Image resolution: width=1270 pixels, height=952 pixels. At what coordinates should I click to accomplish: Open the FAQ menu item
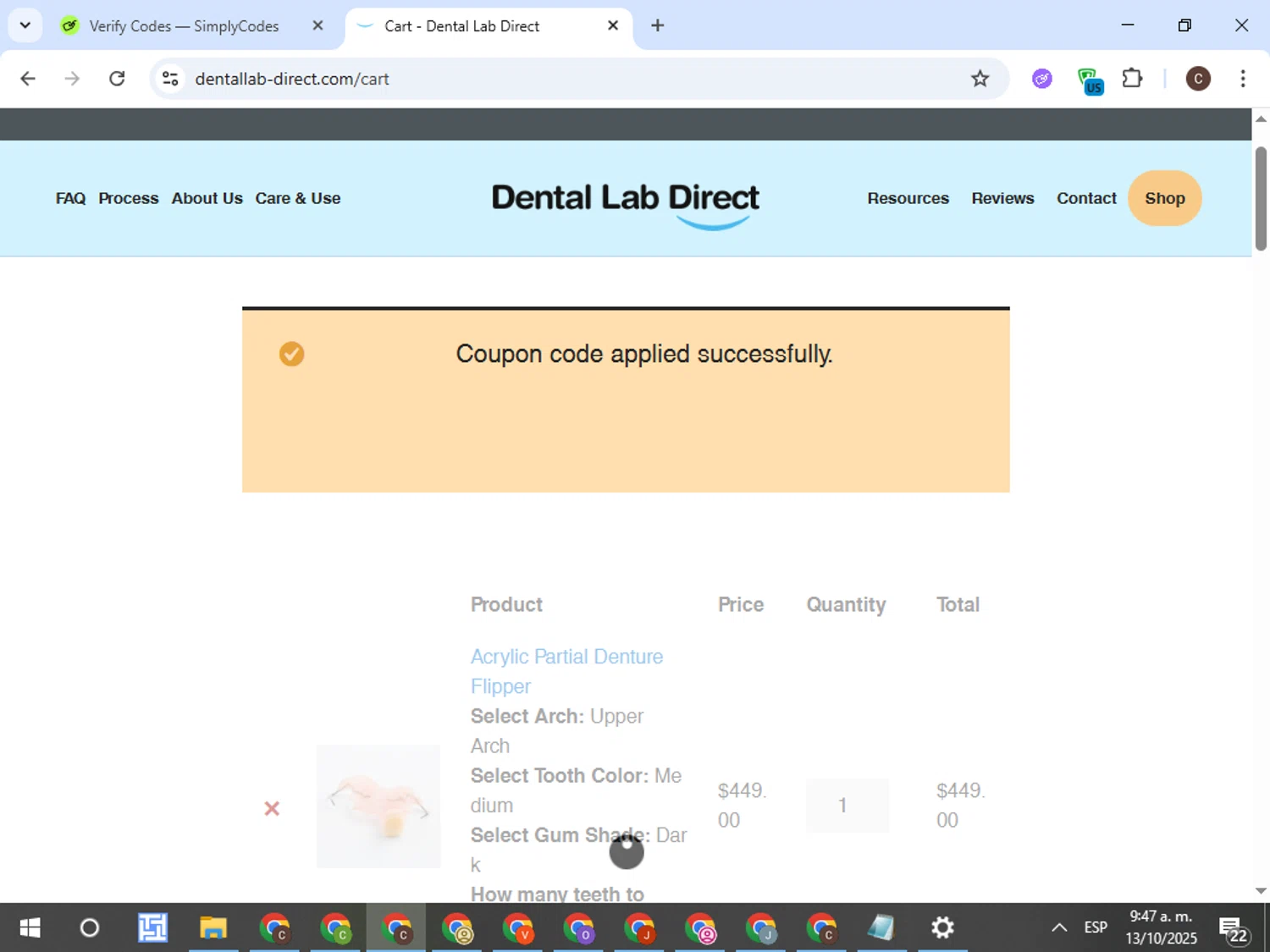click(x=70, y=198)
